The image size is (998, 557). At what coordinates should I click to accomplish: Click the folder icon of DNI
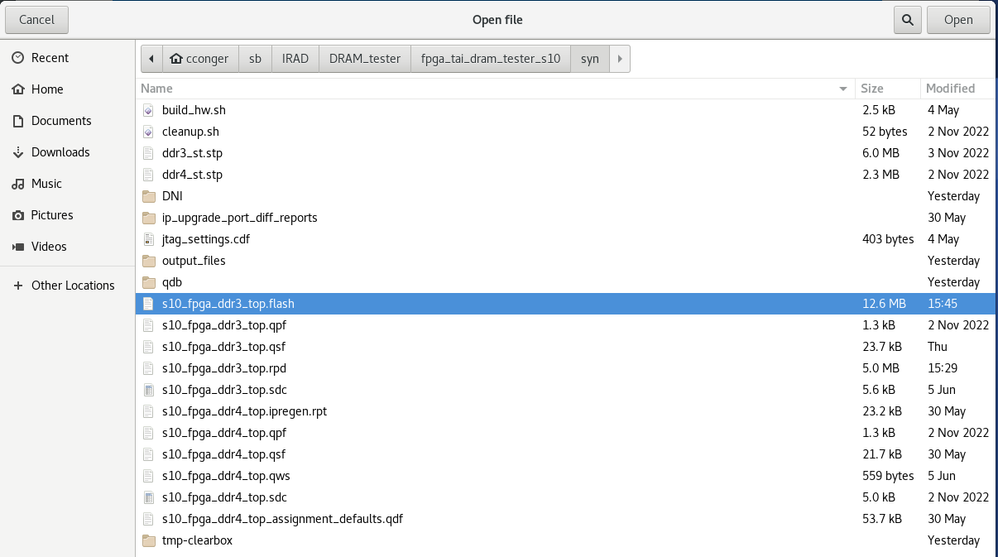[x=149, y=196]
